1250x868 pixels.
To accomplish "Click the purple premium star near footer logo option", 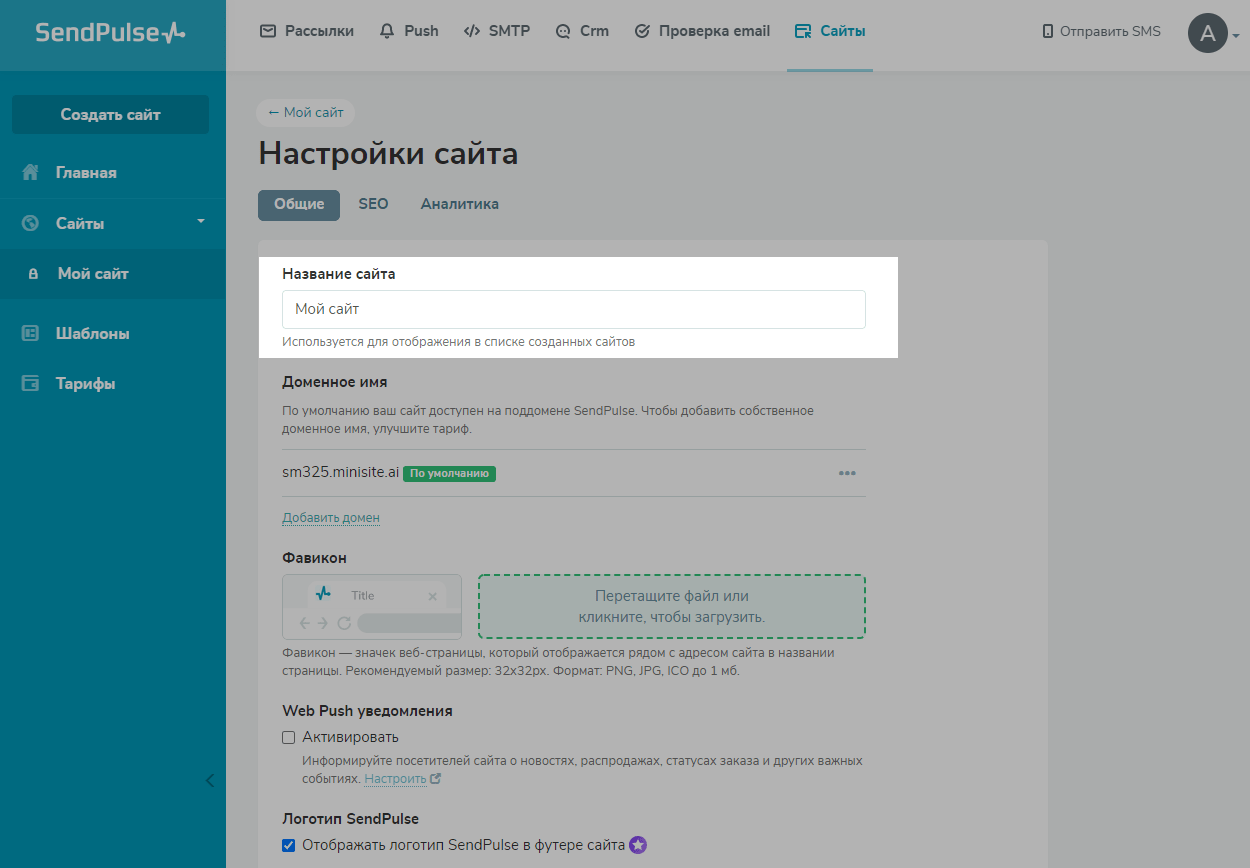I will coord(638,845).
